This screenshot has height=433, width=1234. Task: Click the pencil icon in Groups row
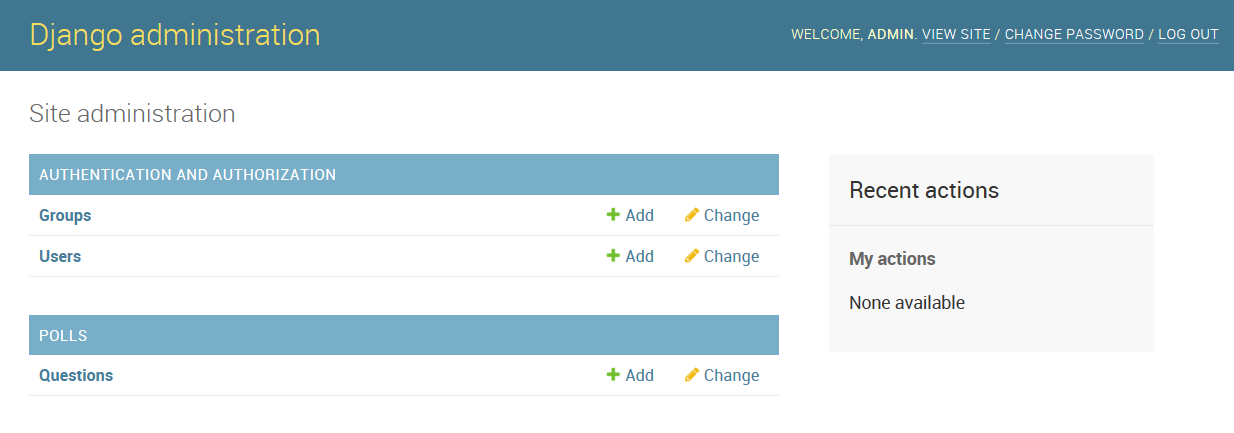(692, 215)
